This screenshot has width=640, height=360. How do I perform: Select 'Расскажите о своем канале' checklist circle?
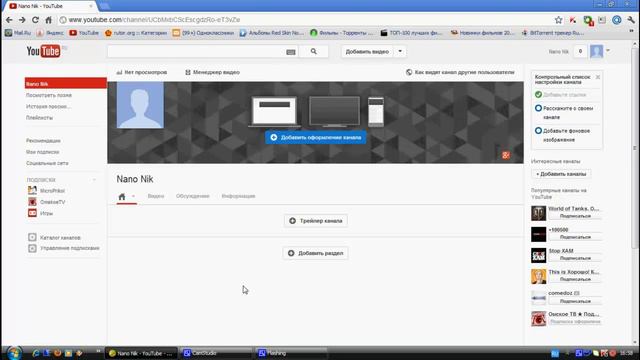pyautogui.click(x=538, y=108)
